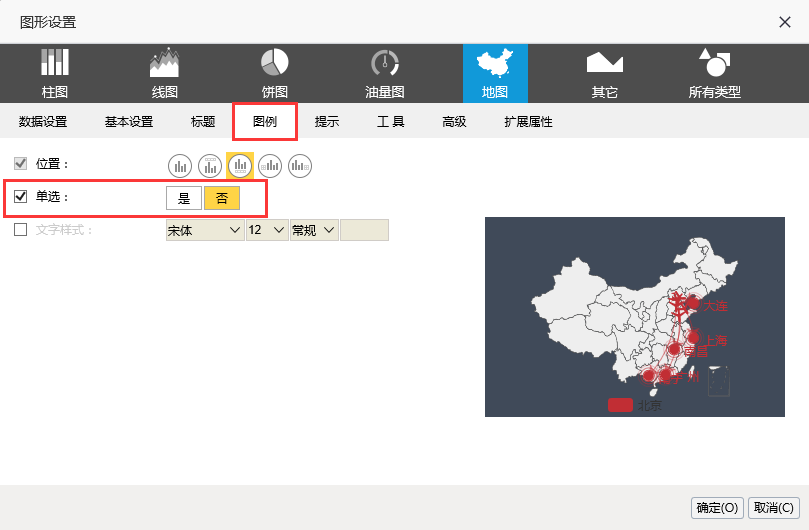Uncheck the 单选 checkbox
This screenshot has height=530, width=809.
pos(20,197)
